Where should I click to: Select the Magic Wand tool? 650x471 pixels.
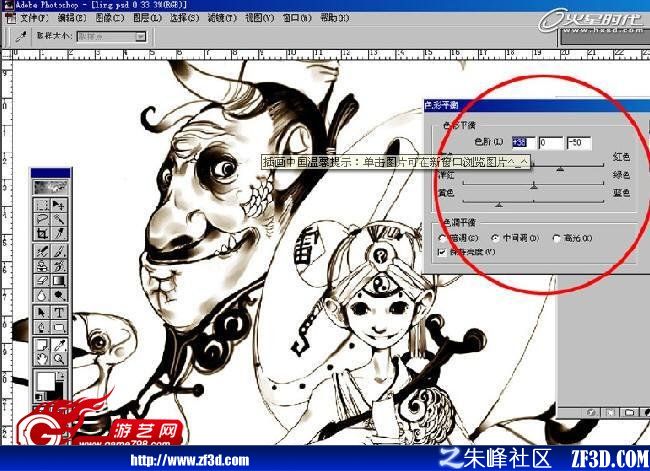[x=58, y=219]
